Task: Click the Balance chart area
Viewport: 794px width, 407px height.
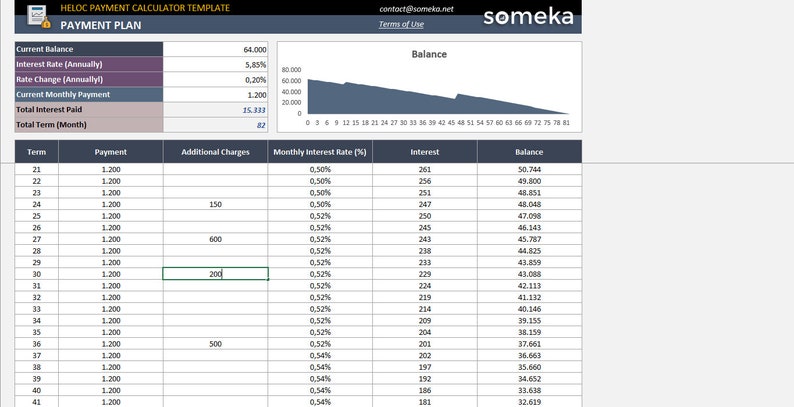Action: click(429, 87)
